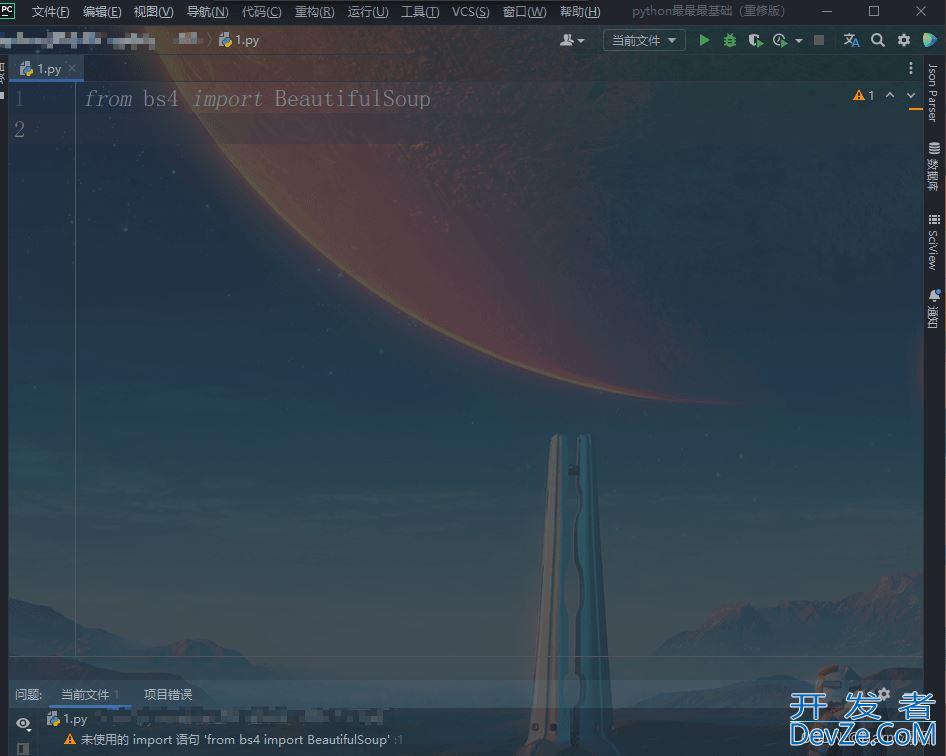Open the 导航(N) menu
The image size is (946, 756).
207,11
